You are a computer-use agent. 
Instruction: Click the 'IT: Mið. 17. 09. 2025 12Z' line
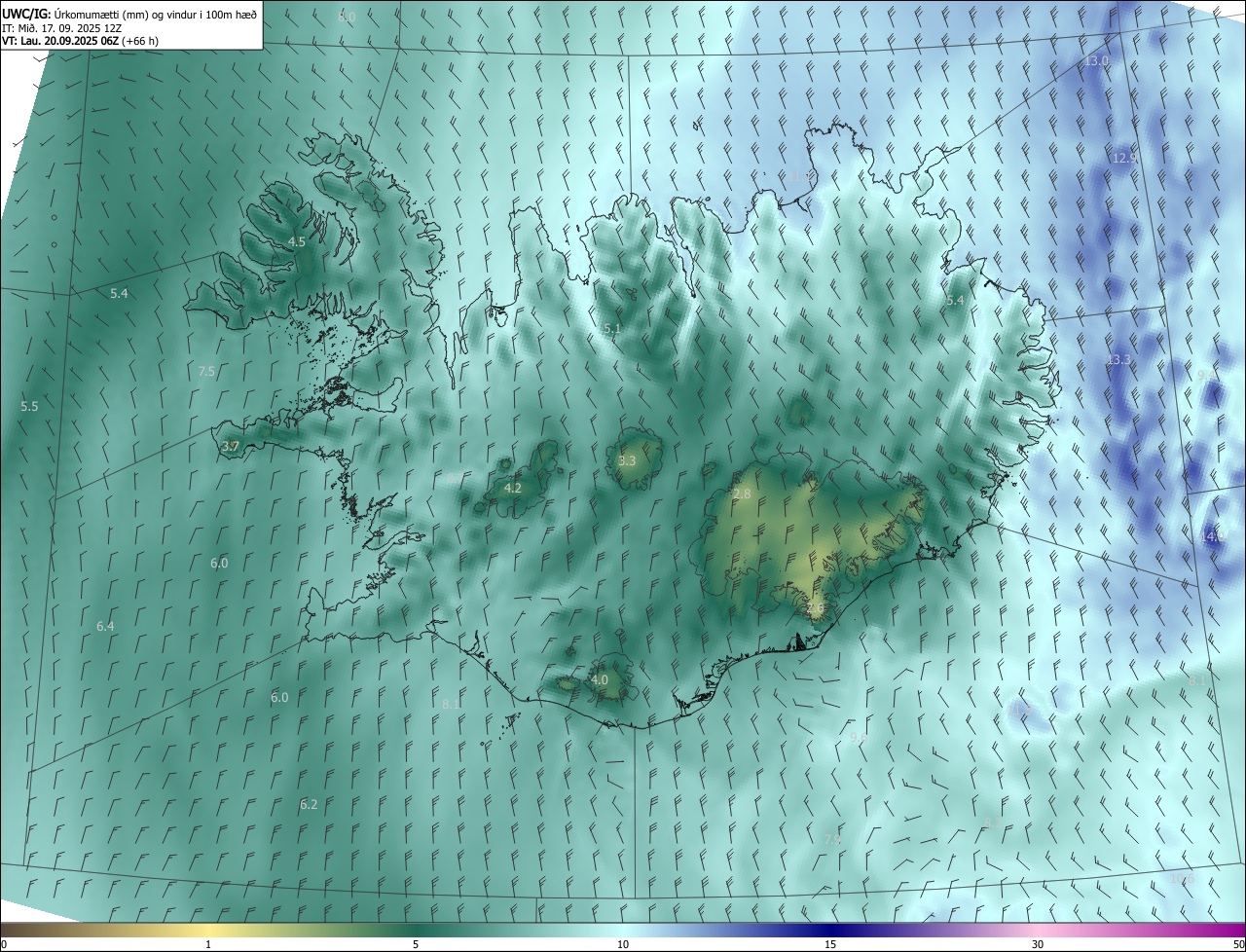tap(63, 27)
